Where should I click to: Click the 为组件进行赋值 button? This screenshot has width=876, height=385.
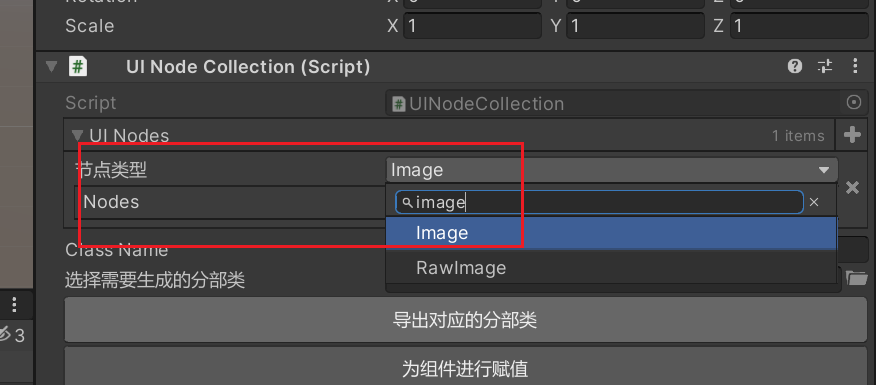tap(465, 368)
